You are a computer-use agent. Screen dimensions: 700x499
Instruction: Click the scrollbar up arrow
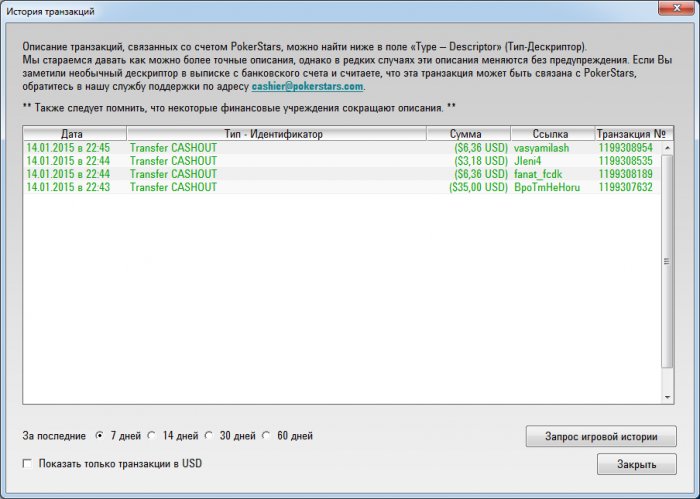(667, 148)
